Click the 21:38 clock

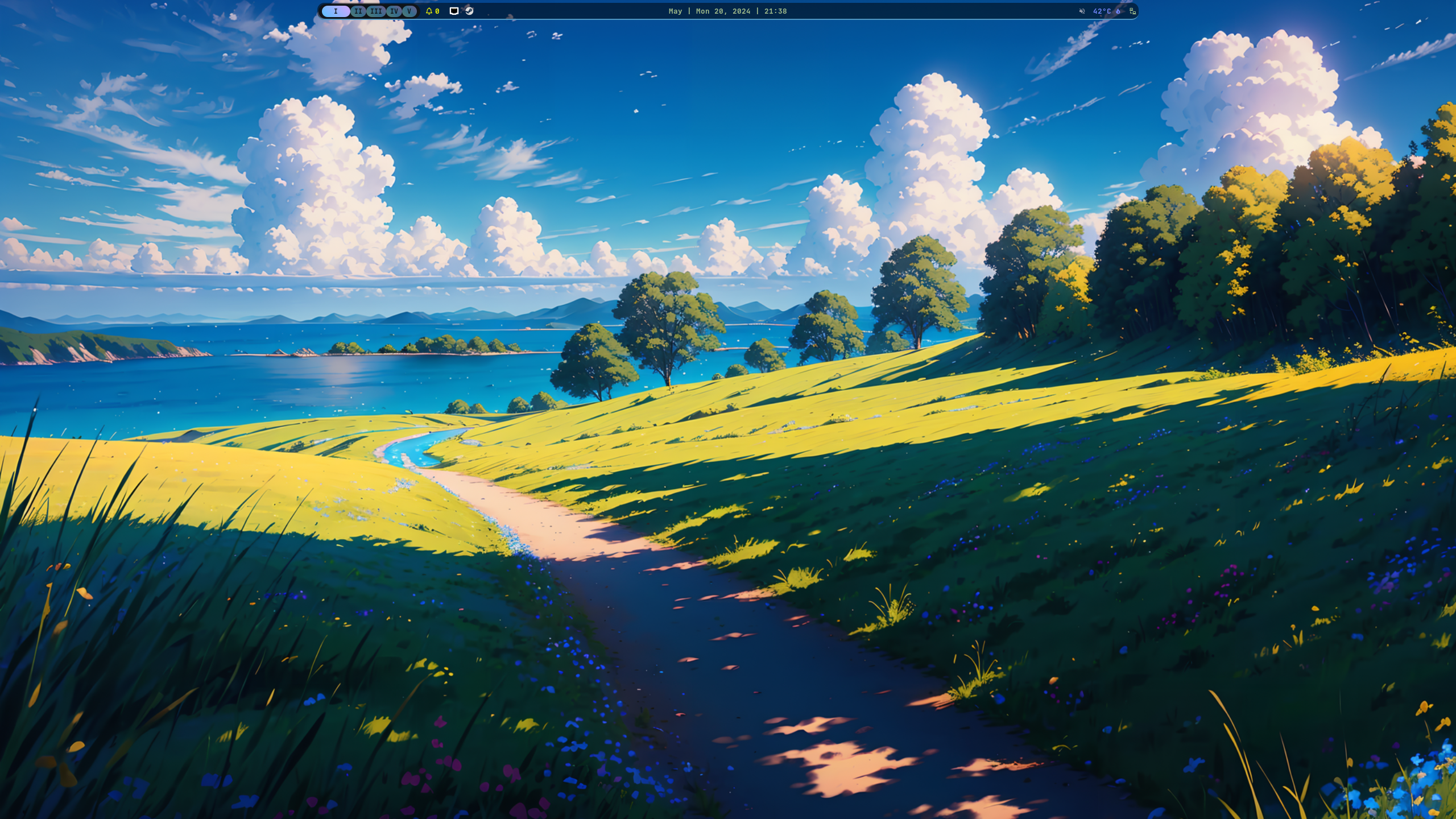(775, 11)
